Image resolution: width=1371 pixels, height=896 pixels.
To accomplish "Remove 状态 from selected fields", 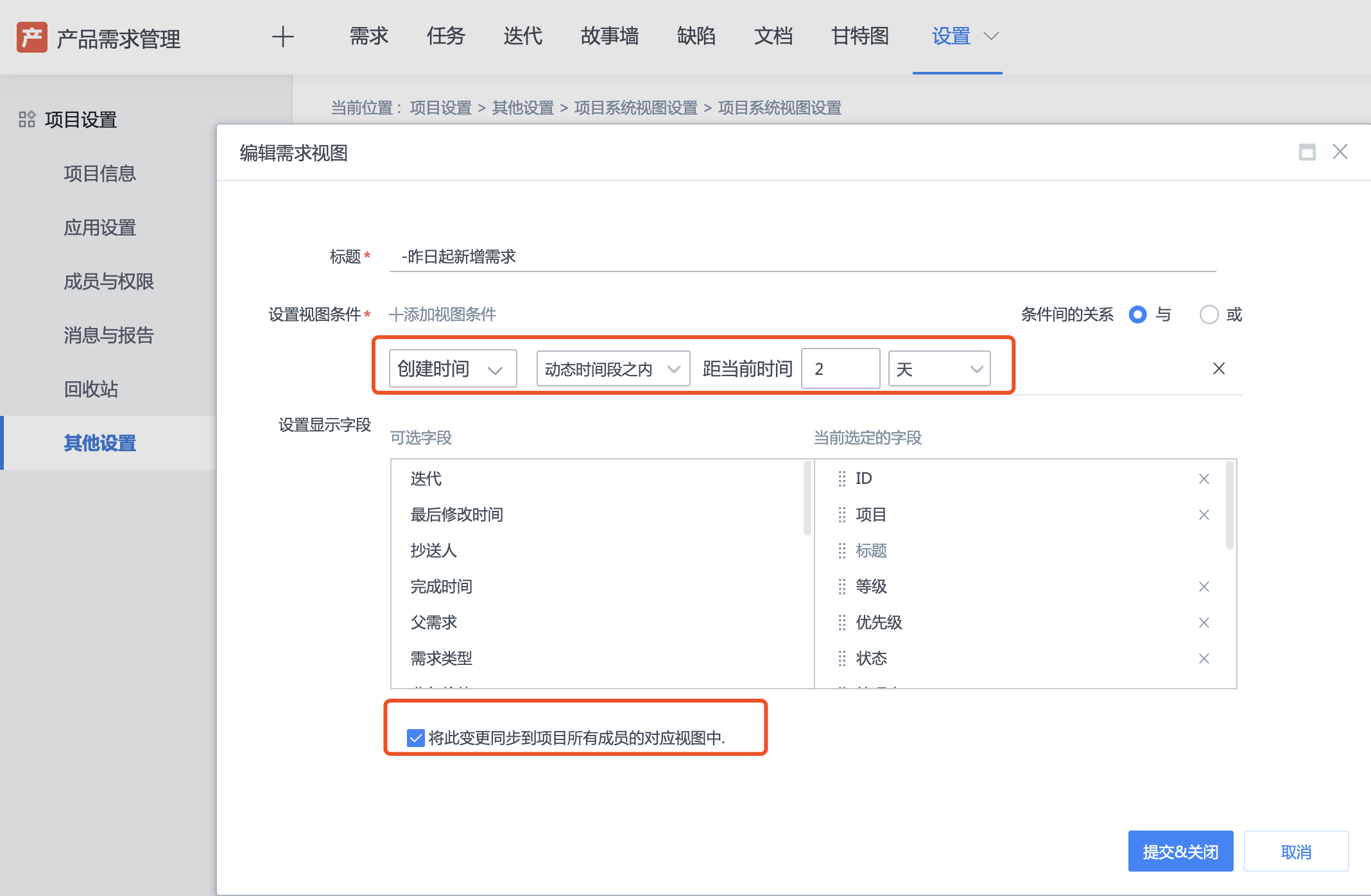I will tap(1203, 659).
